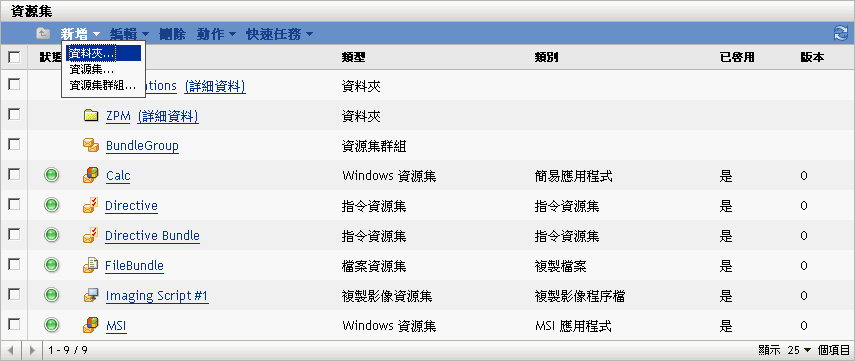
Task: Click the ZPM folder icon
Action: pyautogui.click(x=91, y=116)
